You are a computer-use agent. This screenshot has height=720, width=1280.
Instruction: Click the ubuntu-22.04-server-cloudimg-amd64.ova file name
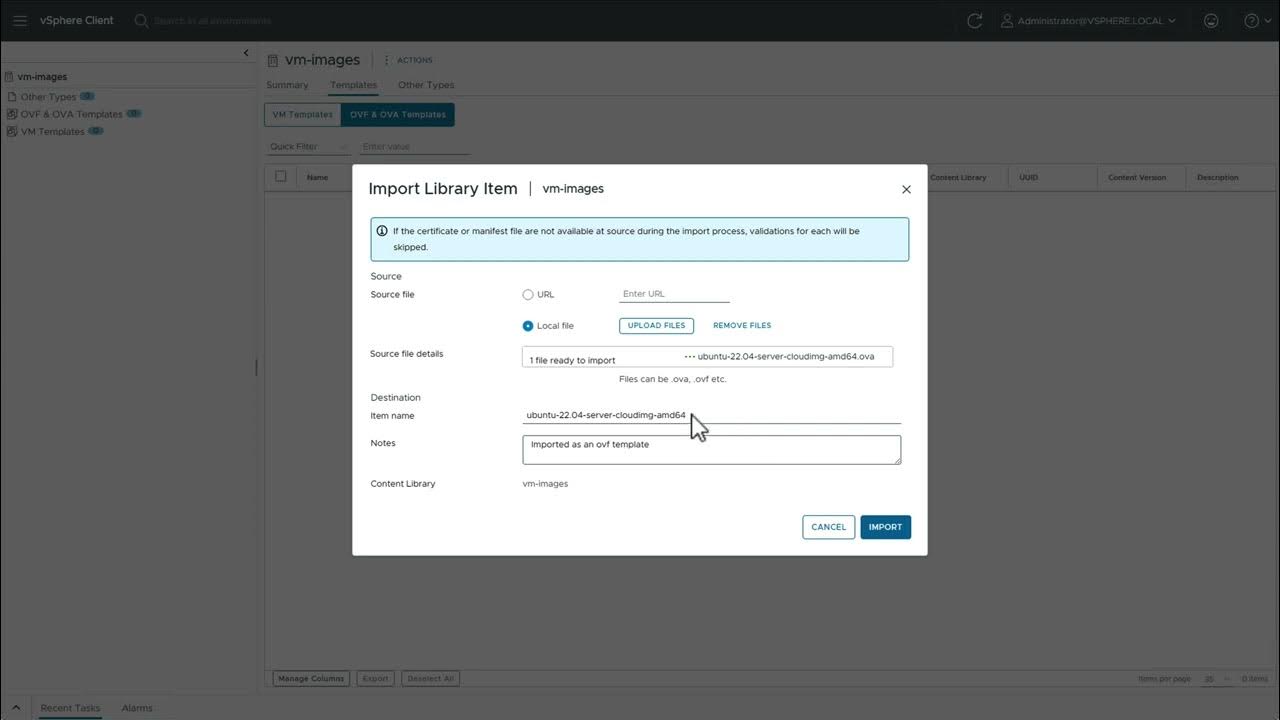(x=786, y=357)
